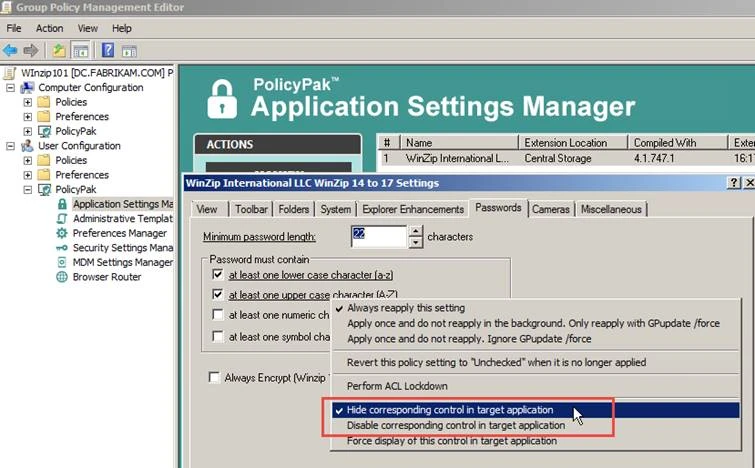Click the Back arrow toolbar icon
Image resolution: width=755 pixels, height=468 pixels.
coord(11,50)
